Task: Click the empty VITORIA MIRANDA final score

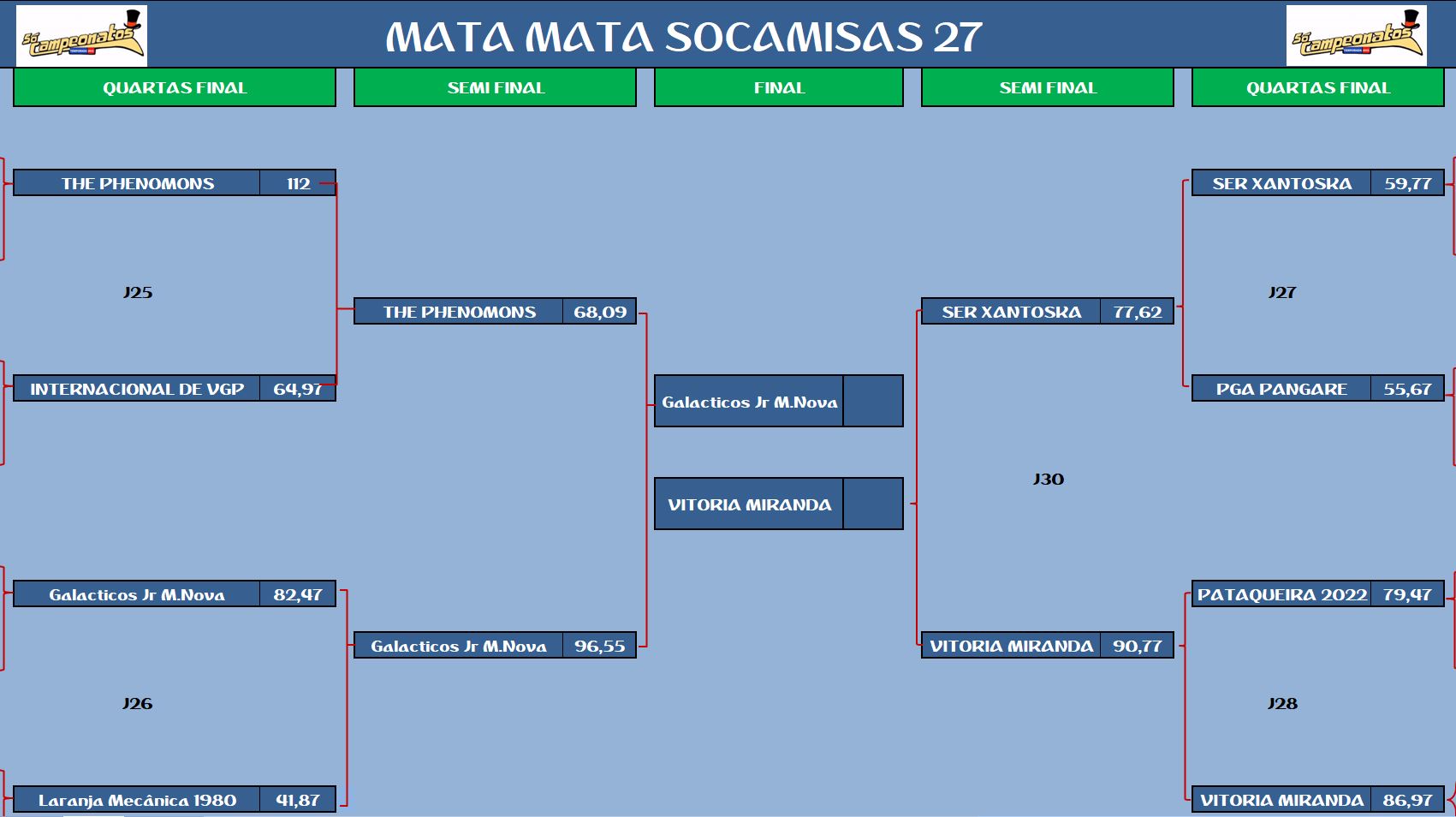Action: click(x=872, y=504)
